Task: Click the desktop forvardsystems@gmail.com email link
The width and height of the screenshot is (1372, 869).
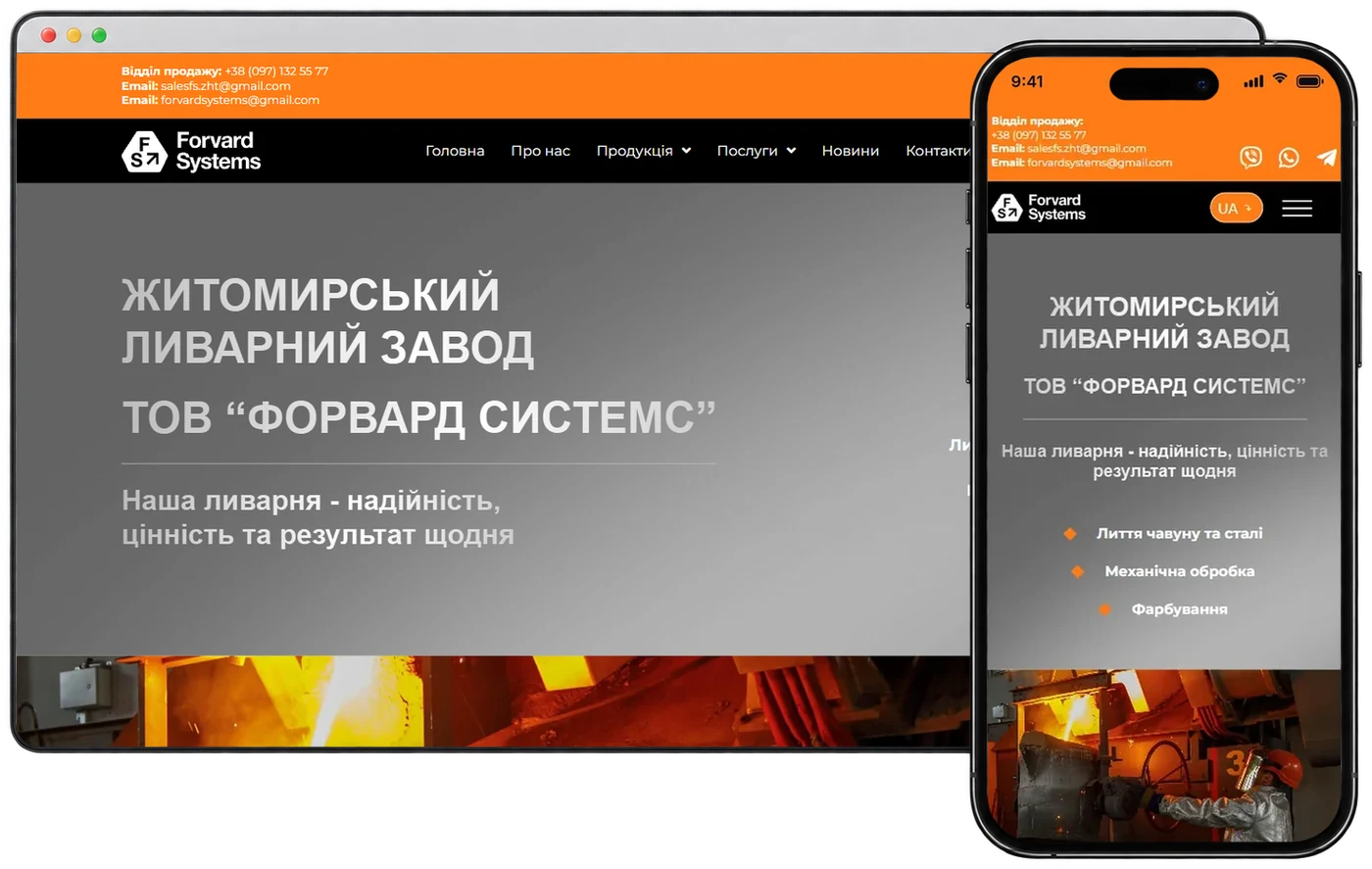Action: [x=240, y=100]
